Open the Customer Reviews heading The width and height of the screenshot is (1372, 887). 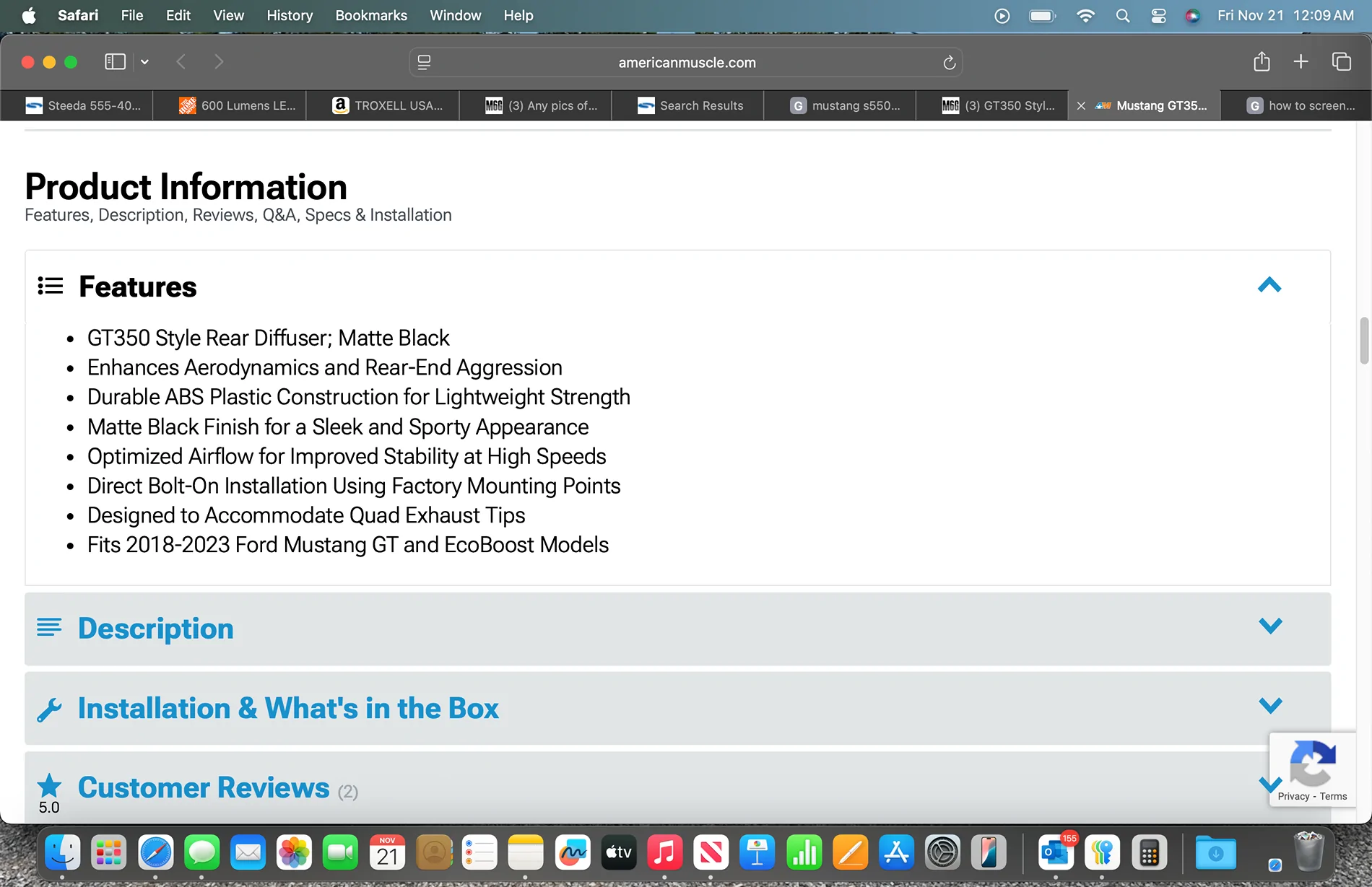click(204, 788)
